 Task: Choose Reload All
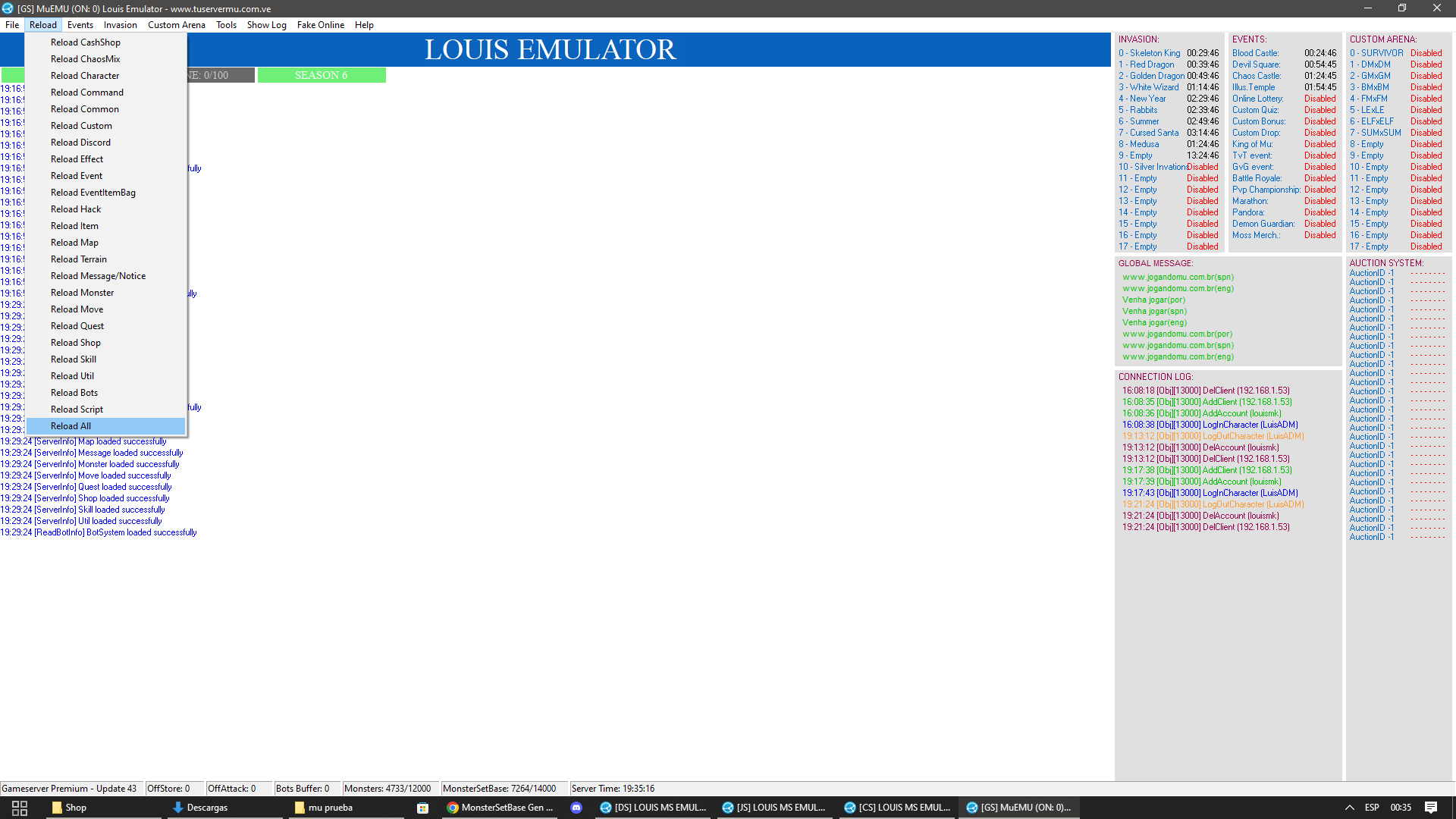pyautogui.click(x=106, y=426)
